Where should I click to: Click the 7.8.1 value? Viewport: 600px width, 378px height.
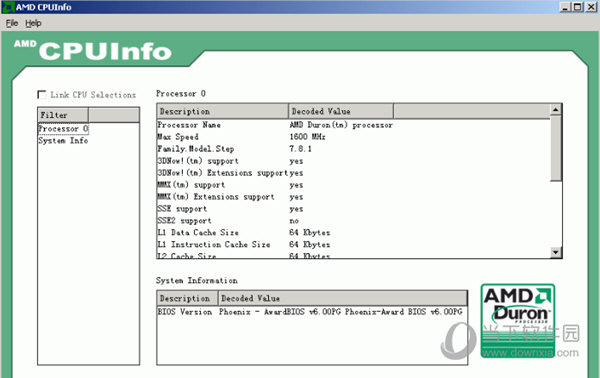click(300, 149)
